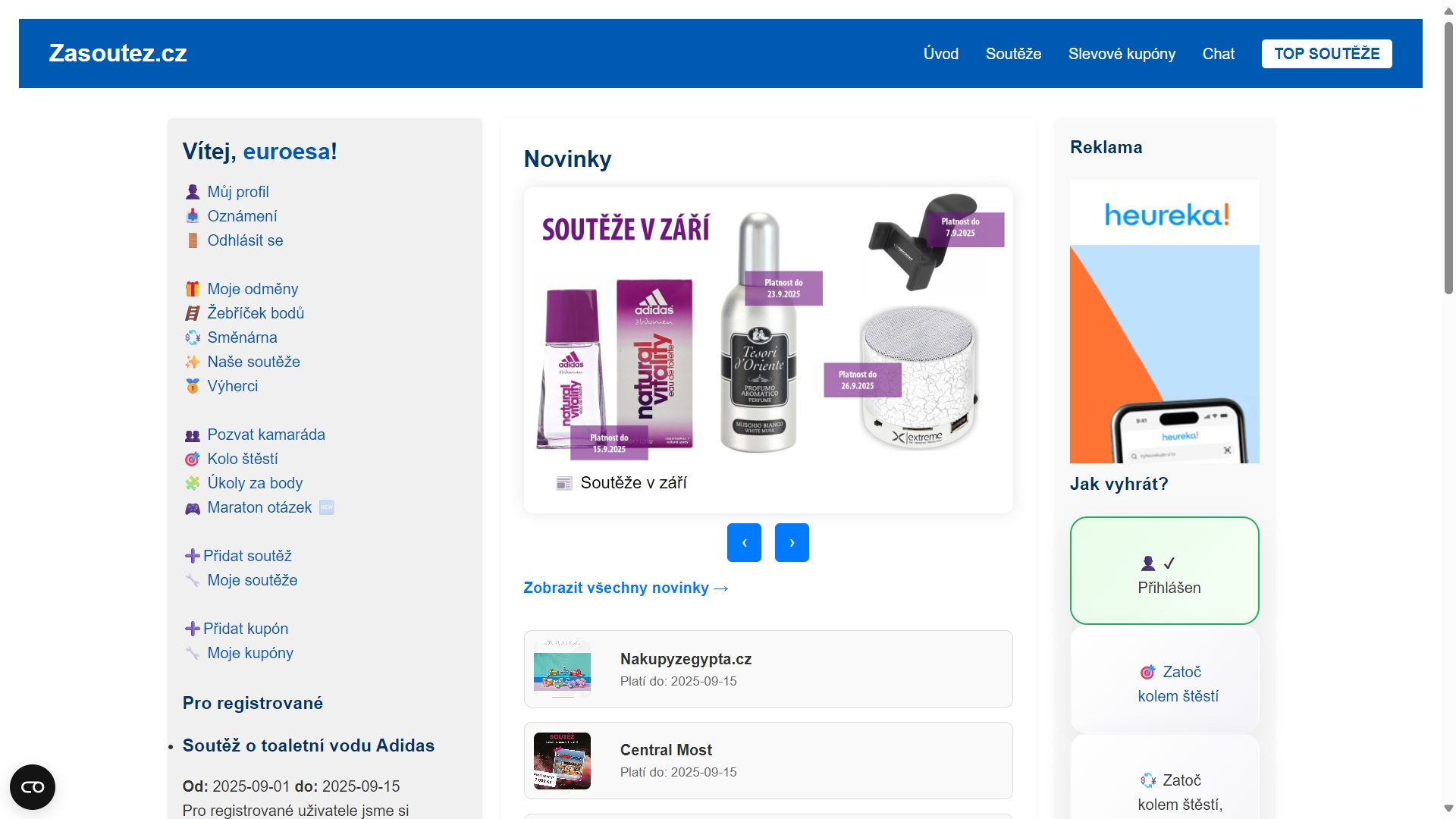Click the plus icon beside Přidat soutěž
The width and height of the screenshot is (1456, 819).
[x=193, y=556]
